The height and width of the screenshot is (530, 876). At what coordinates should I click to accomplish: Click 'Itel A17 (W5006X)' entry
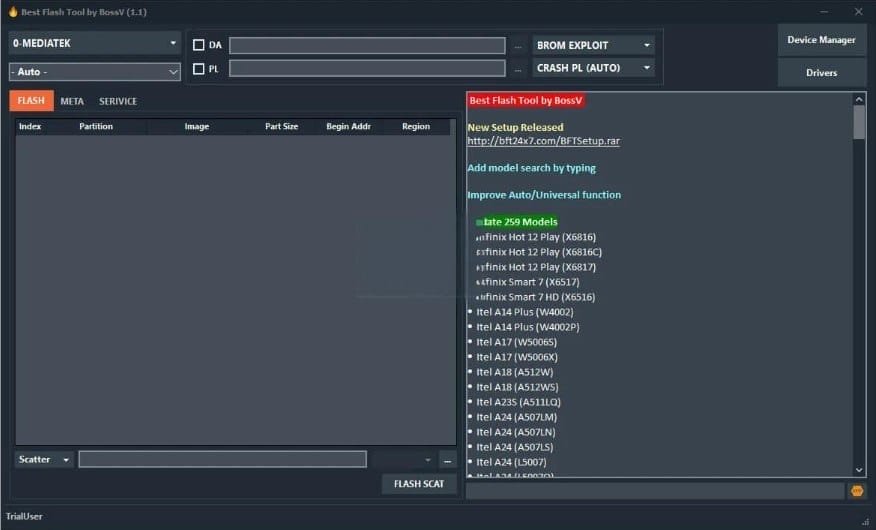click(x=517, y=357)
